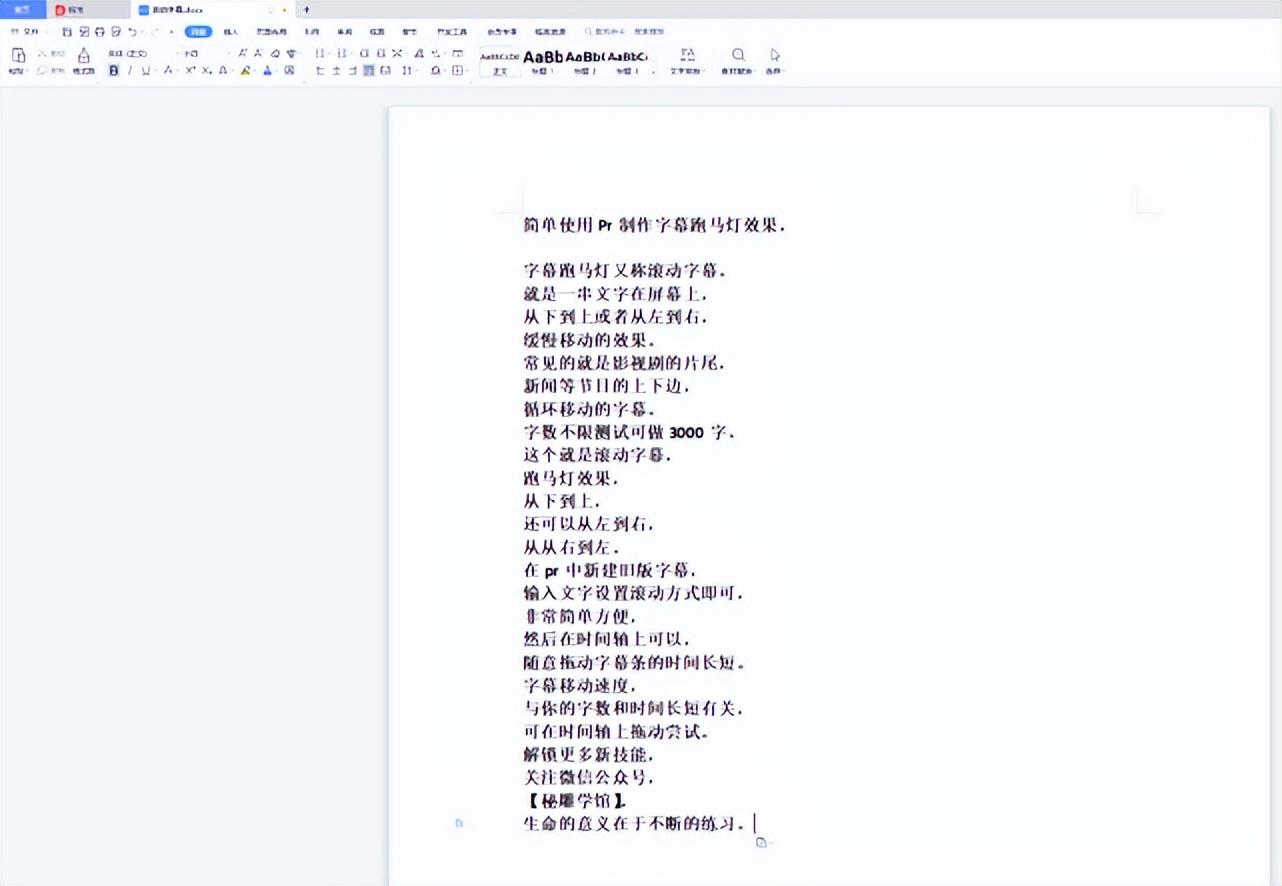This screenshot has height=886, width=1282.
Task: Click the Undo arrow
Action: pyautogui.click(x=132, y=32)
